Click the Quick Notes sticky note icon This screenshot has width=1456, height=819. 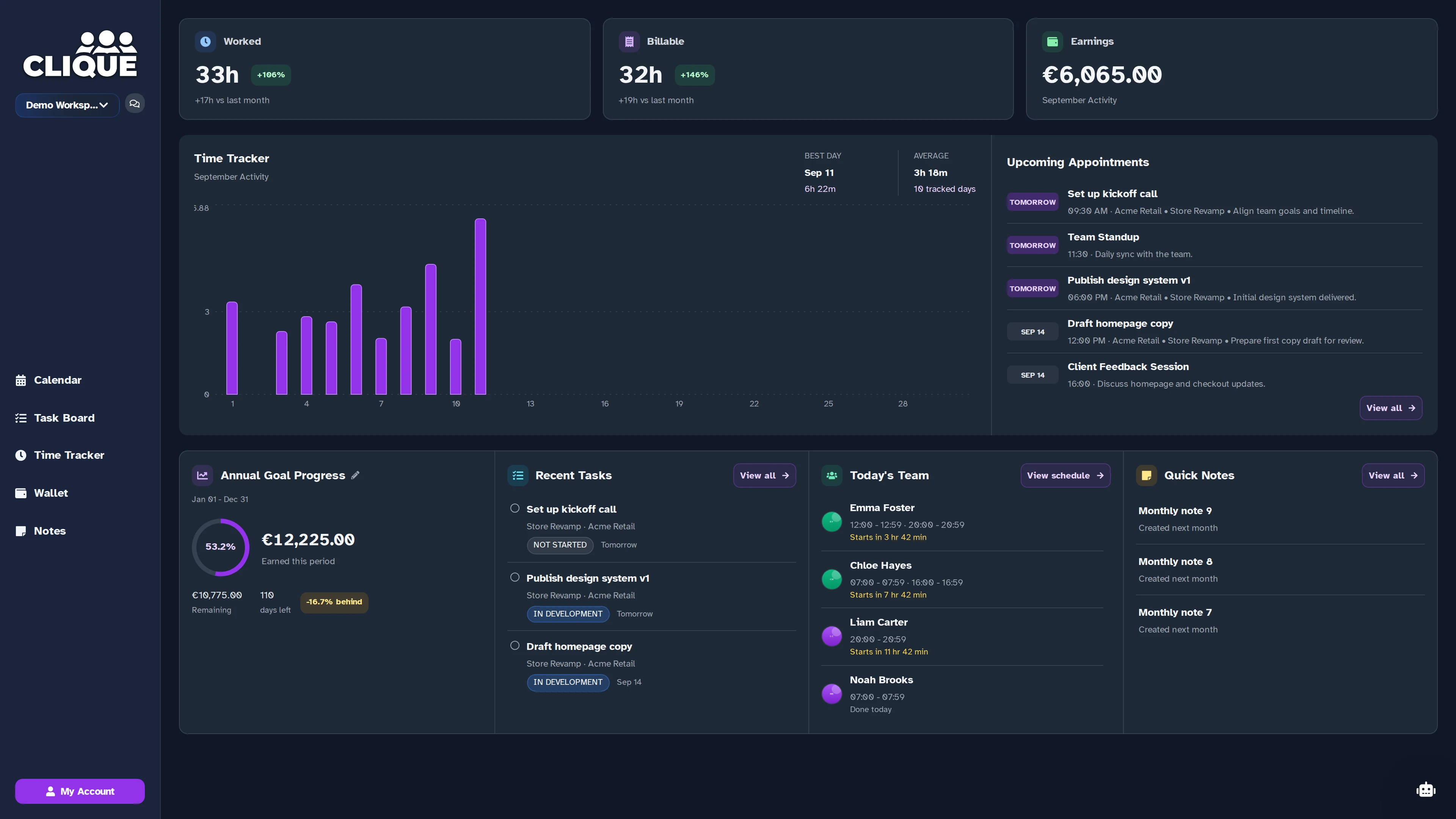tap(1146, 475)
